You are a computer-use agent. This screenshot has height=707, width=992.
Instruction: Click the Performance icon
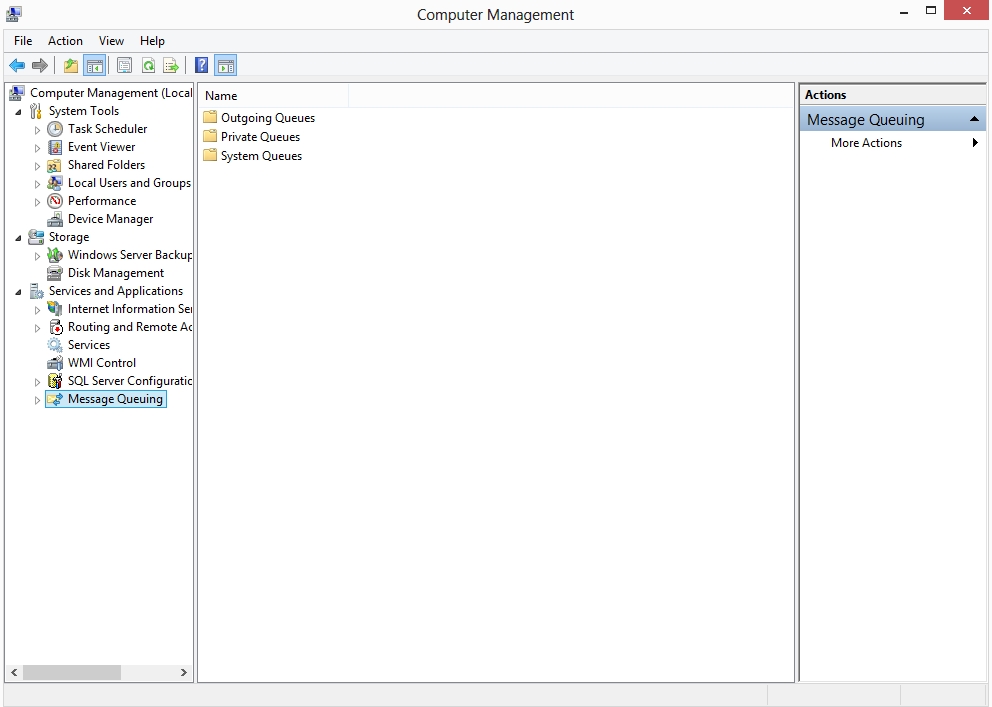(55, 201)
